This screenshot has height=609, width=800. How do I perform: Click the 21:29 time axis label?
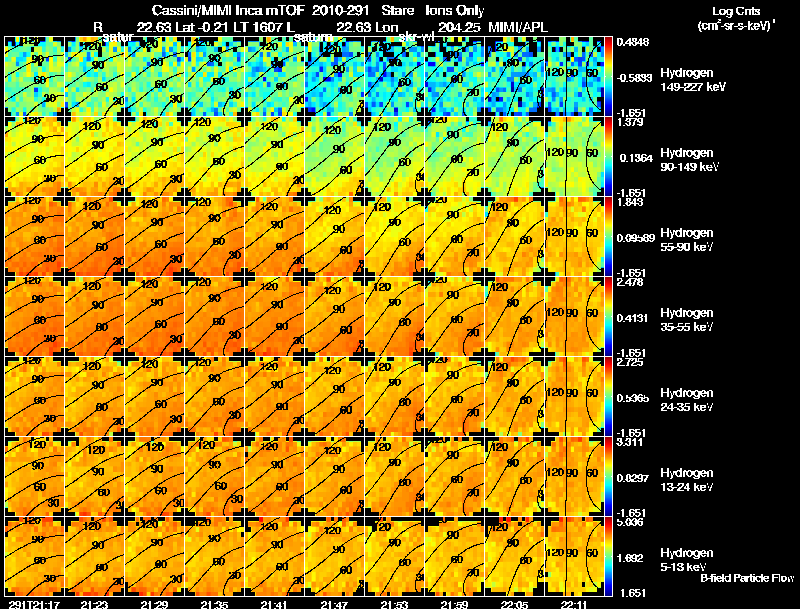pos(154,605)
